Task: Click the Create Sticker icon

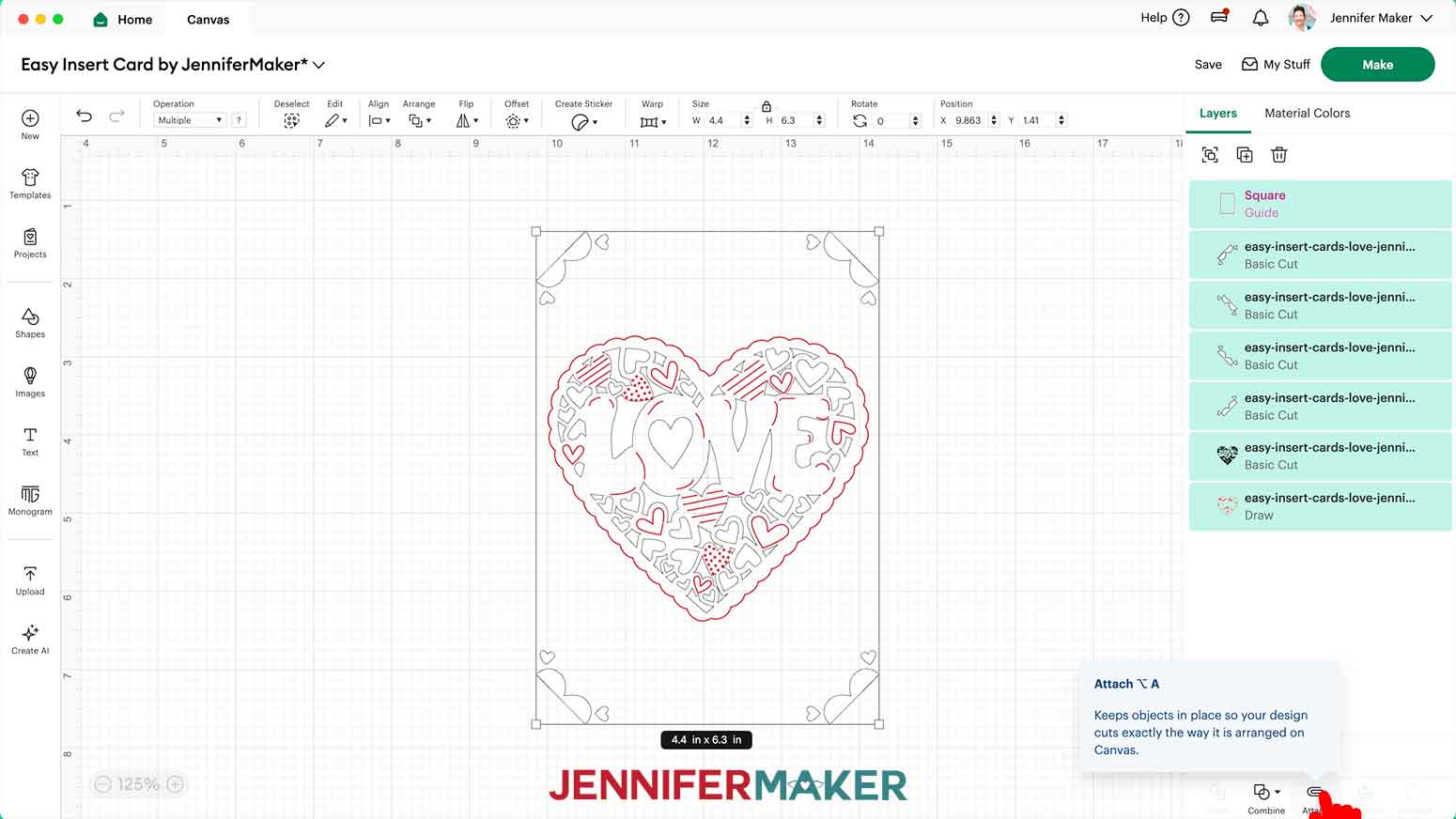Action: (x=583, y=122)
